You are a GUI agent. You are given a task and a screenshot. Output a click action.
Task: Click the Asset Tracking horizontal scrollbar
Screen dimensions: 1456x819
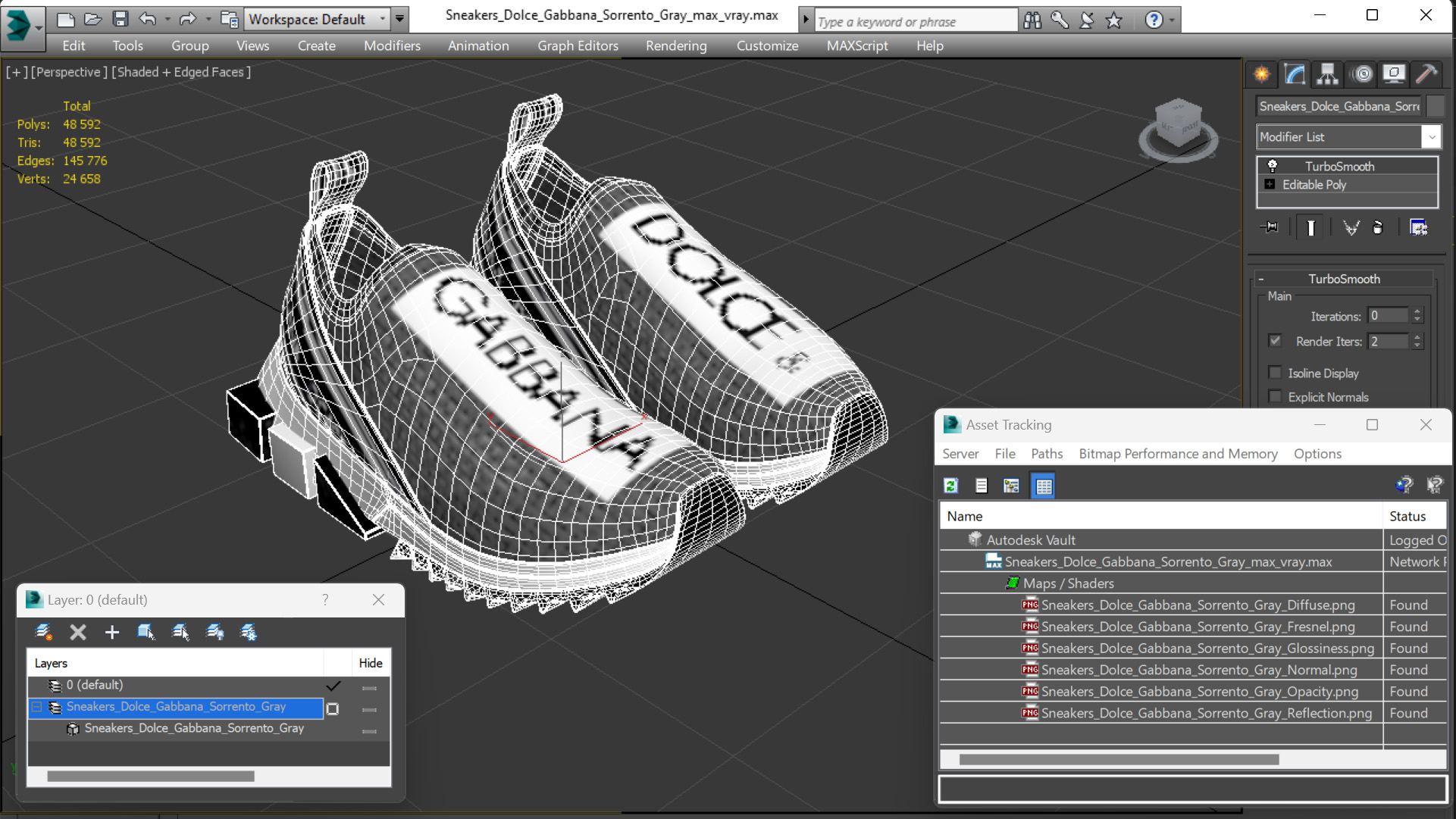[1119, 759]
